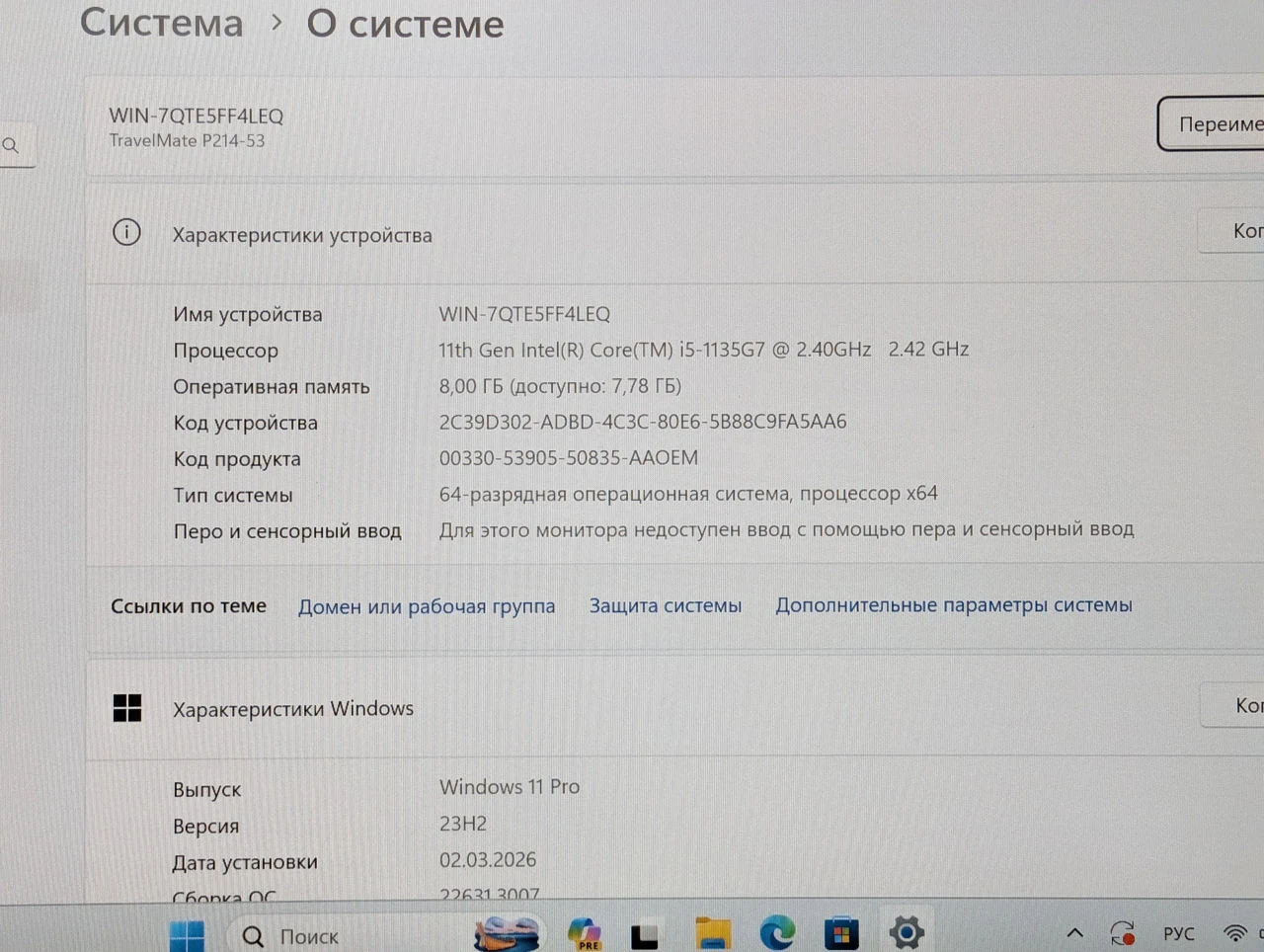The width and height of the screenshot is (1264, 952).
Task: Open the update-pending tray icon
Action: coord(1123,933)
